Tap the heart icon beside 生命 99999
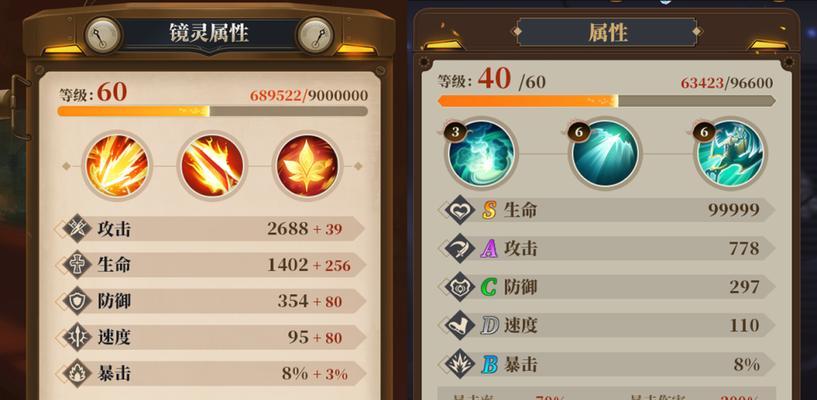The image size is (817, 400). pyautogui.click(x=460, y=210)
